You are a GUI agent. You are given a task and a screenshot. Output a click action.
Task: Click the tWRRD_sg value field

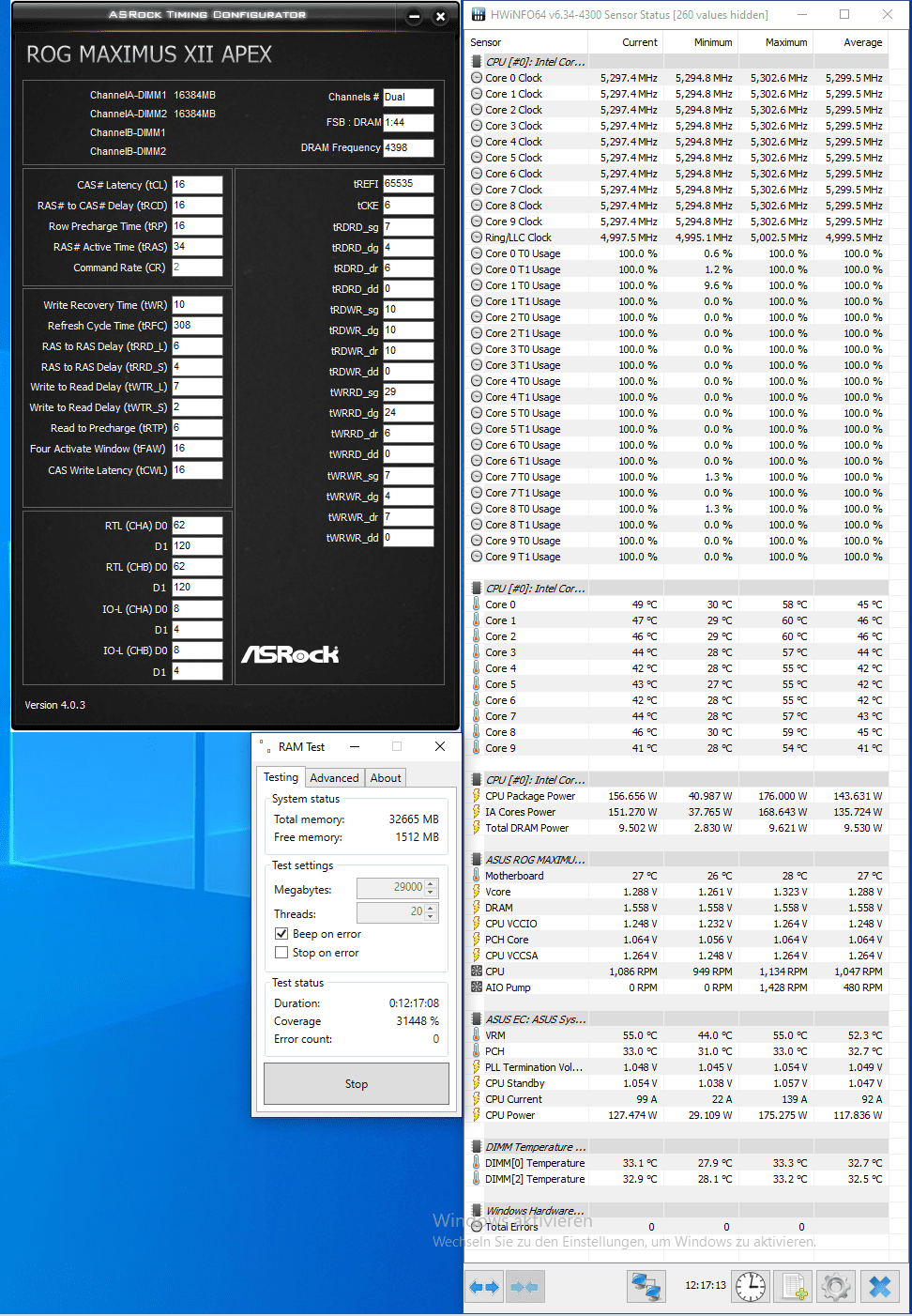(408, 392)
